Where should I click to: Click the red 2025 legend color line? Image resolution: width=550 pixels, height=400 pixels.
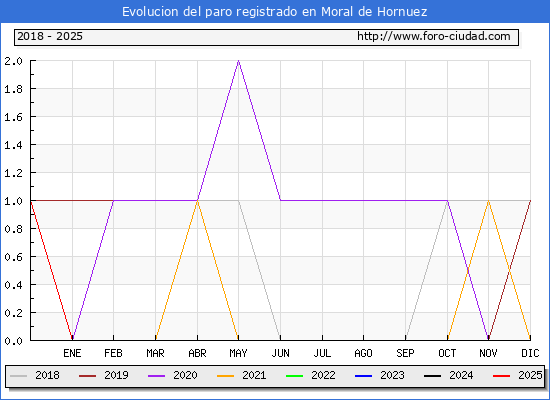coord(502,376)
